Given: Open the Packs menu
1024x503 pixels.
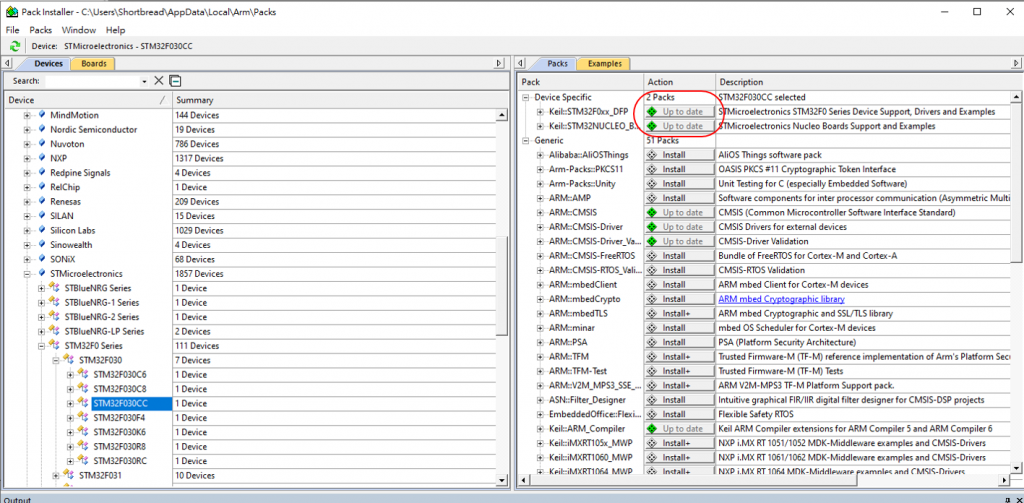Looking at the screenshot, I should 40,30.
